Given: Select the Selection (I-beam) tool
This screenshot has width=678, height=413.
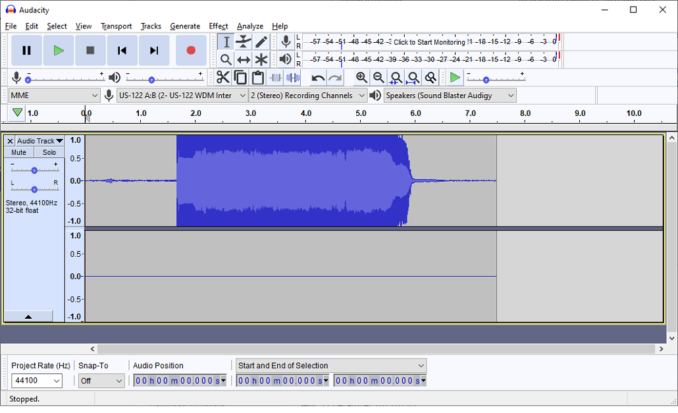Looking at the screenshot, I should (226, 42).
